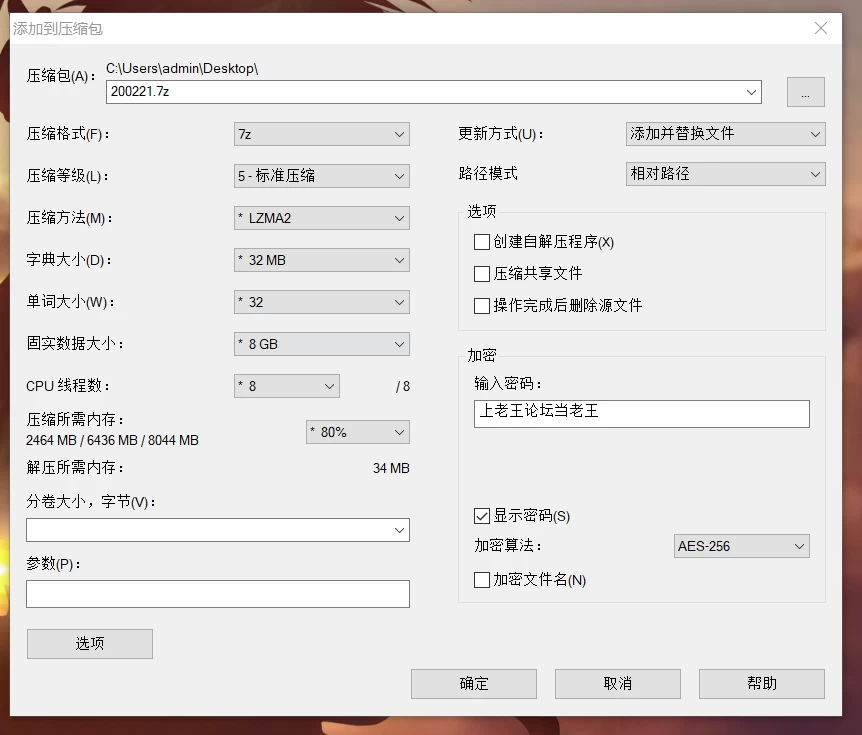The height and width of the screenshot is (735, 862).
Task: Check the compress shared files option
Action: [482, 274]
